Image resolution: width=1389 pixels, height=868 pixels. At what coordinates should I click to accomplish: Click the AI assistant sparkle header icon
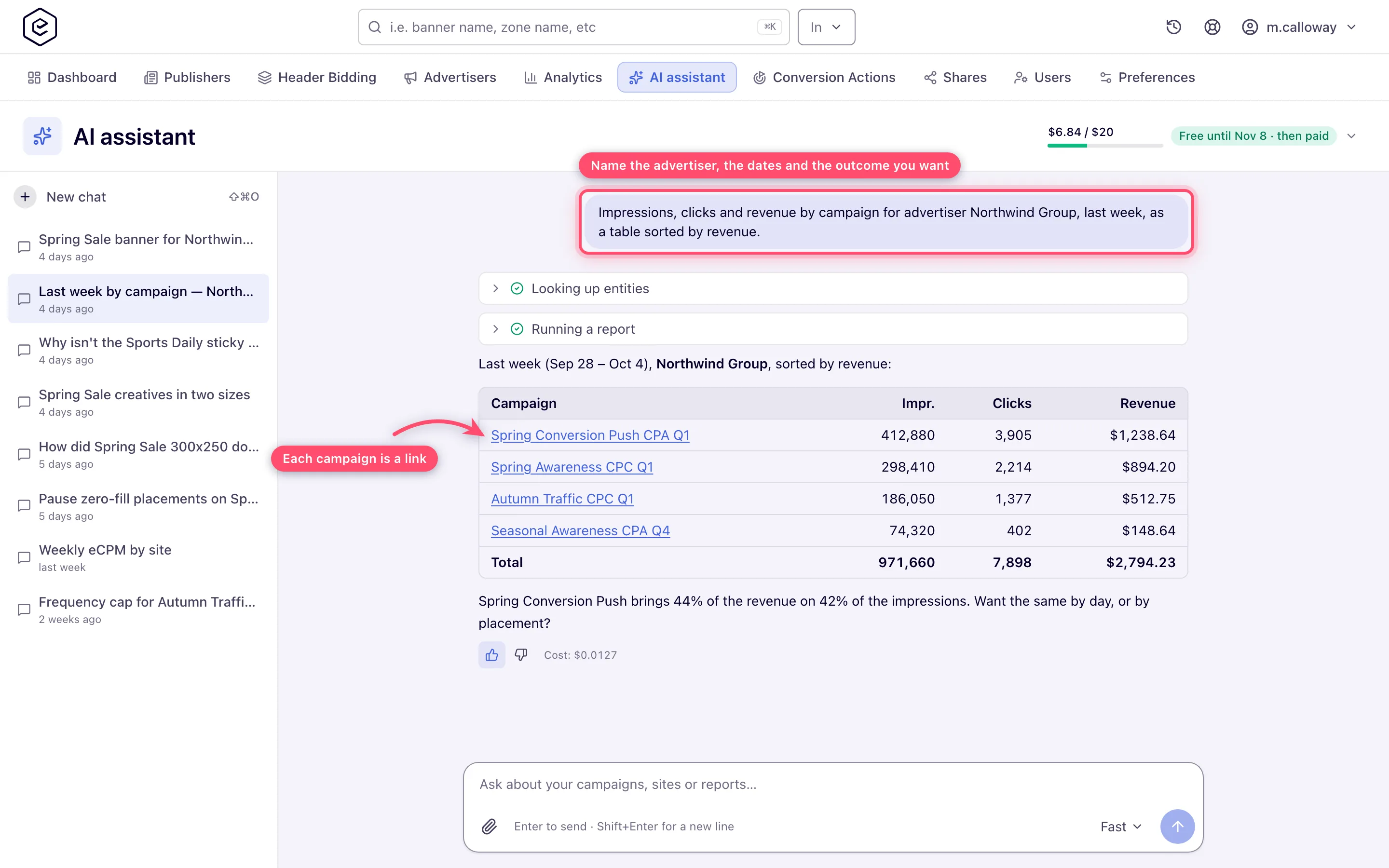[x=42, y=136]
